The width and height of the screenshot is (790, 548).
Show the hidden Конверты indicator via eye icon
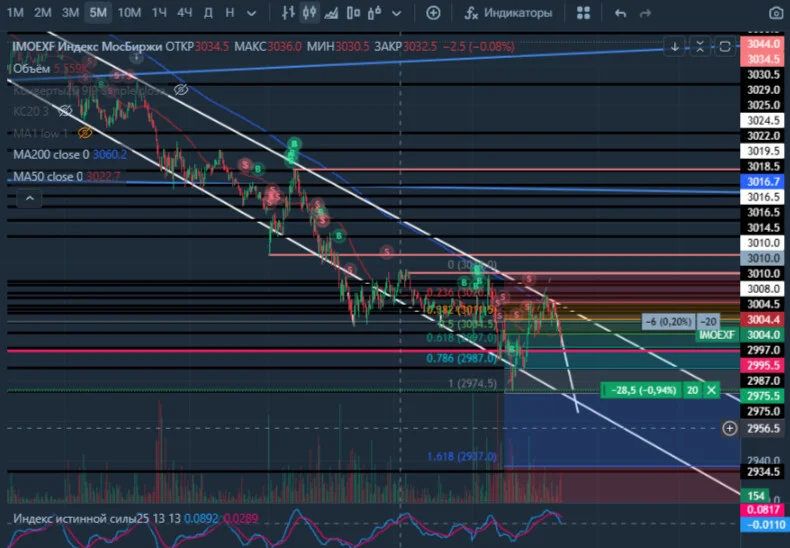[x=181, y=90]
